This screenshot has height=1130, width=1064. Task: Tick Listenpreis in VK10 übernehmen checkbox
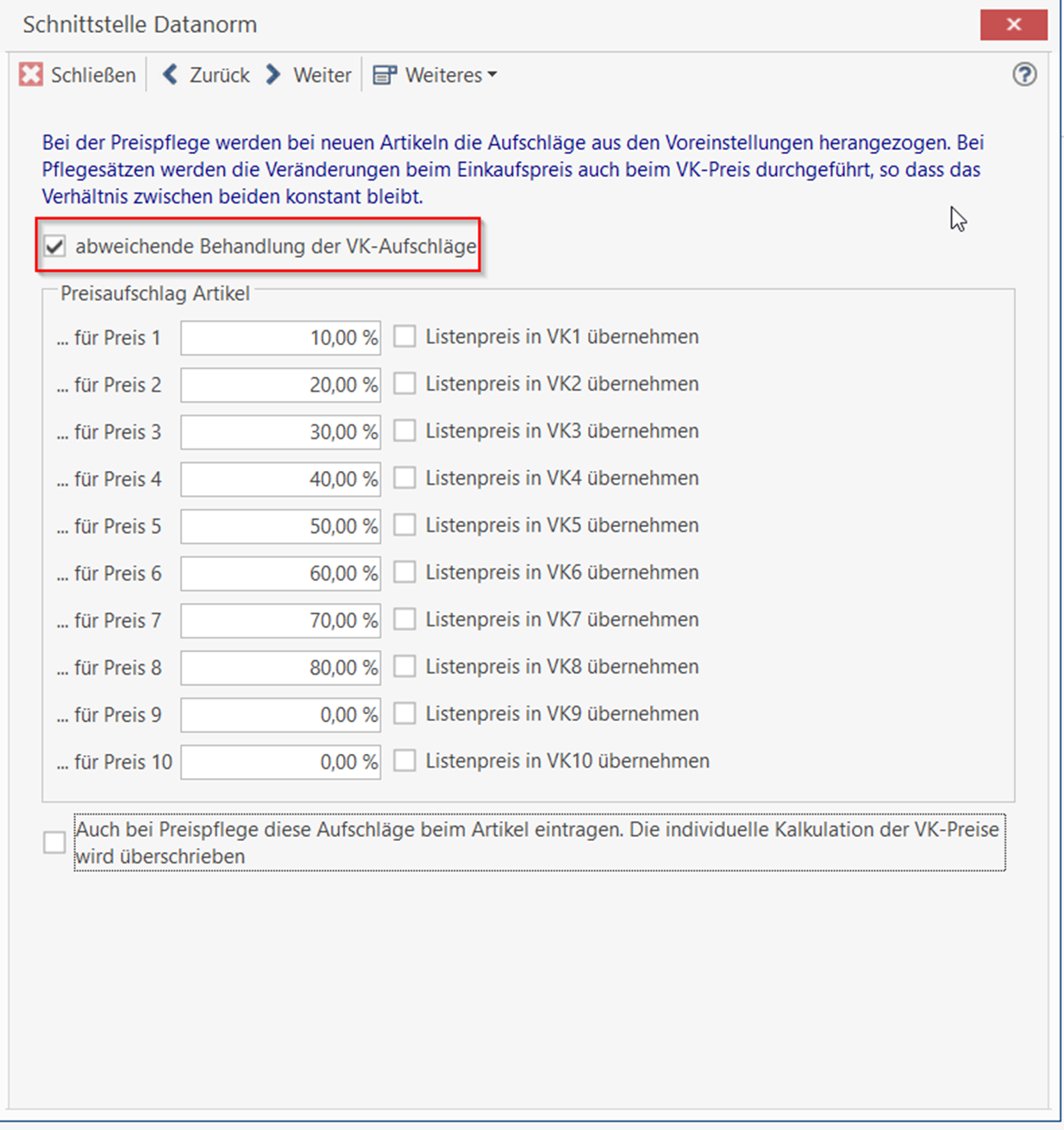[404, 761]
